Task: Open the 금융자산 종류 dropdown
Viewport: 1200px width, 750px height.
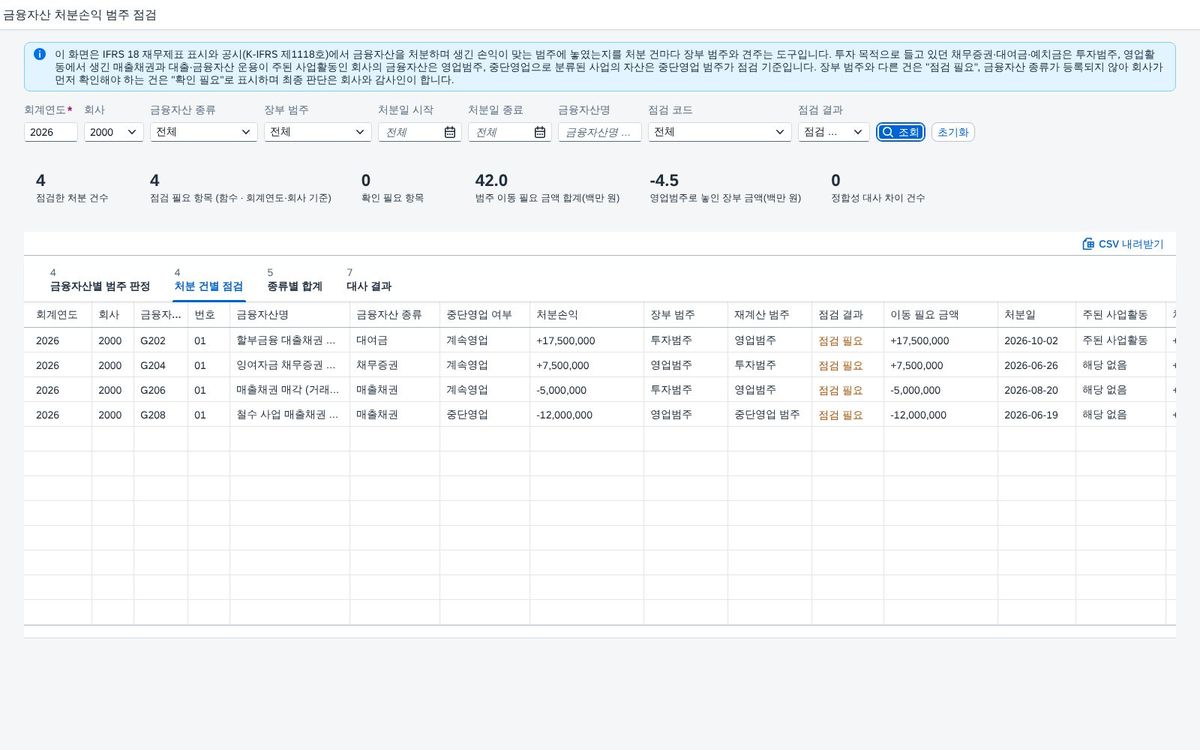Action: click(x=203, y=132)
